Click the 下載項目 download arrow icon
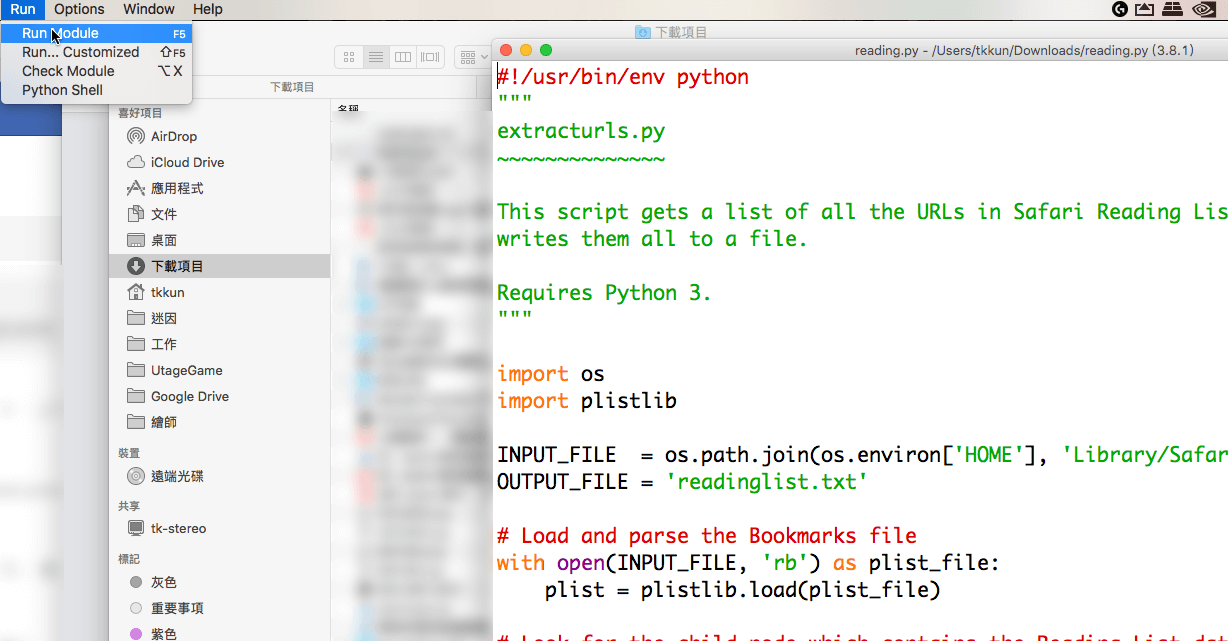This screenshot has height=641, width=1228. tap(136, 266)
